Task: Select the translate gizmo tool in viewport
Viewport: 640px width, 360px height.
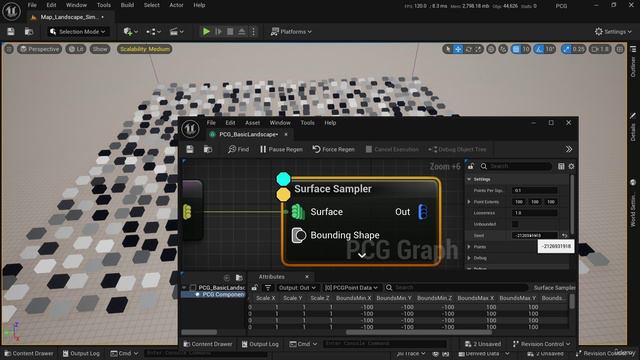Action: pos(458,49)
